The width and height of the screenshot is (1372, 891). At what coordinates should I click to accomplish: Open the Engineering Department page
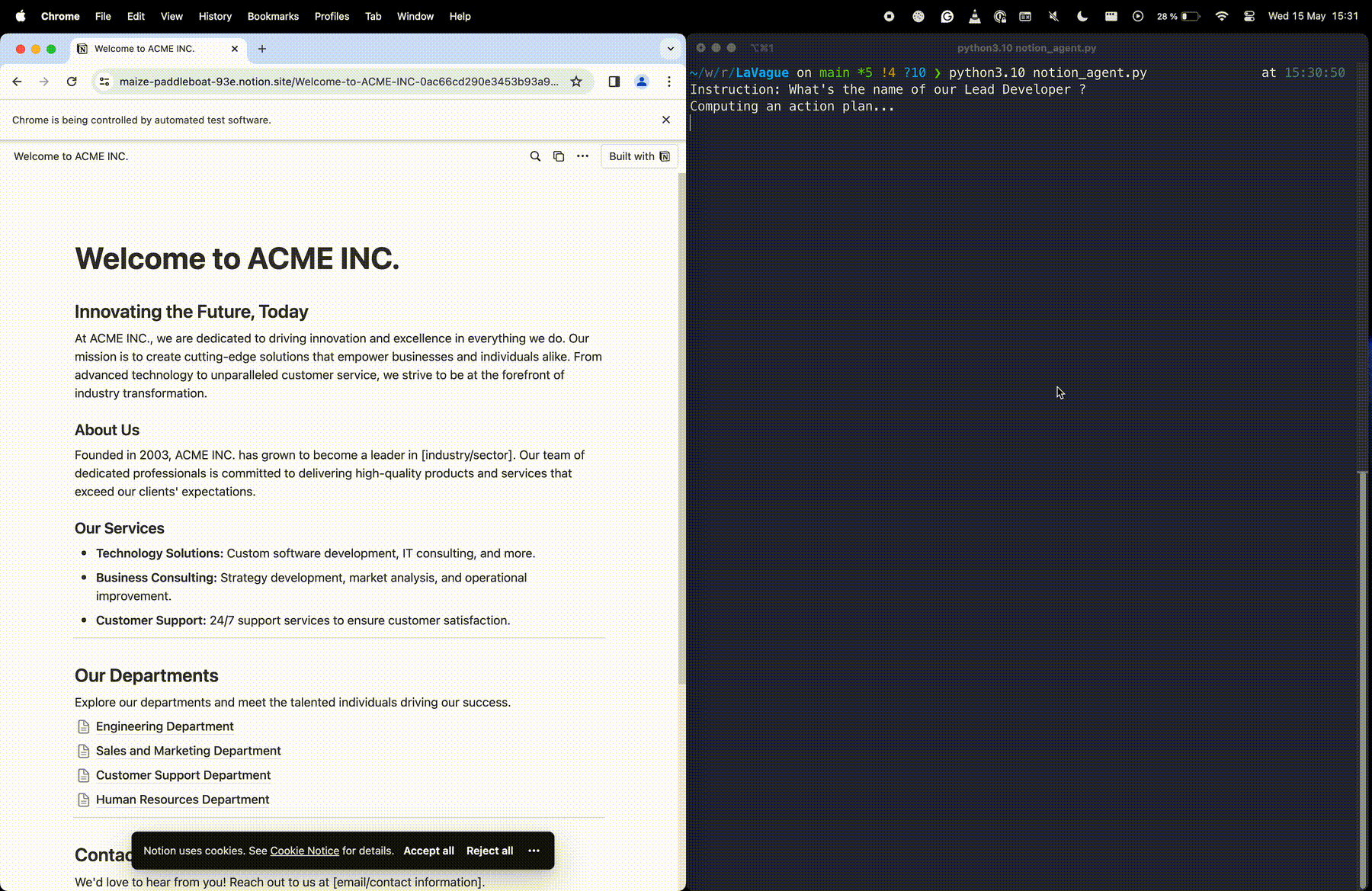(x=165, y=726)
